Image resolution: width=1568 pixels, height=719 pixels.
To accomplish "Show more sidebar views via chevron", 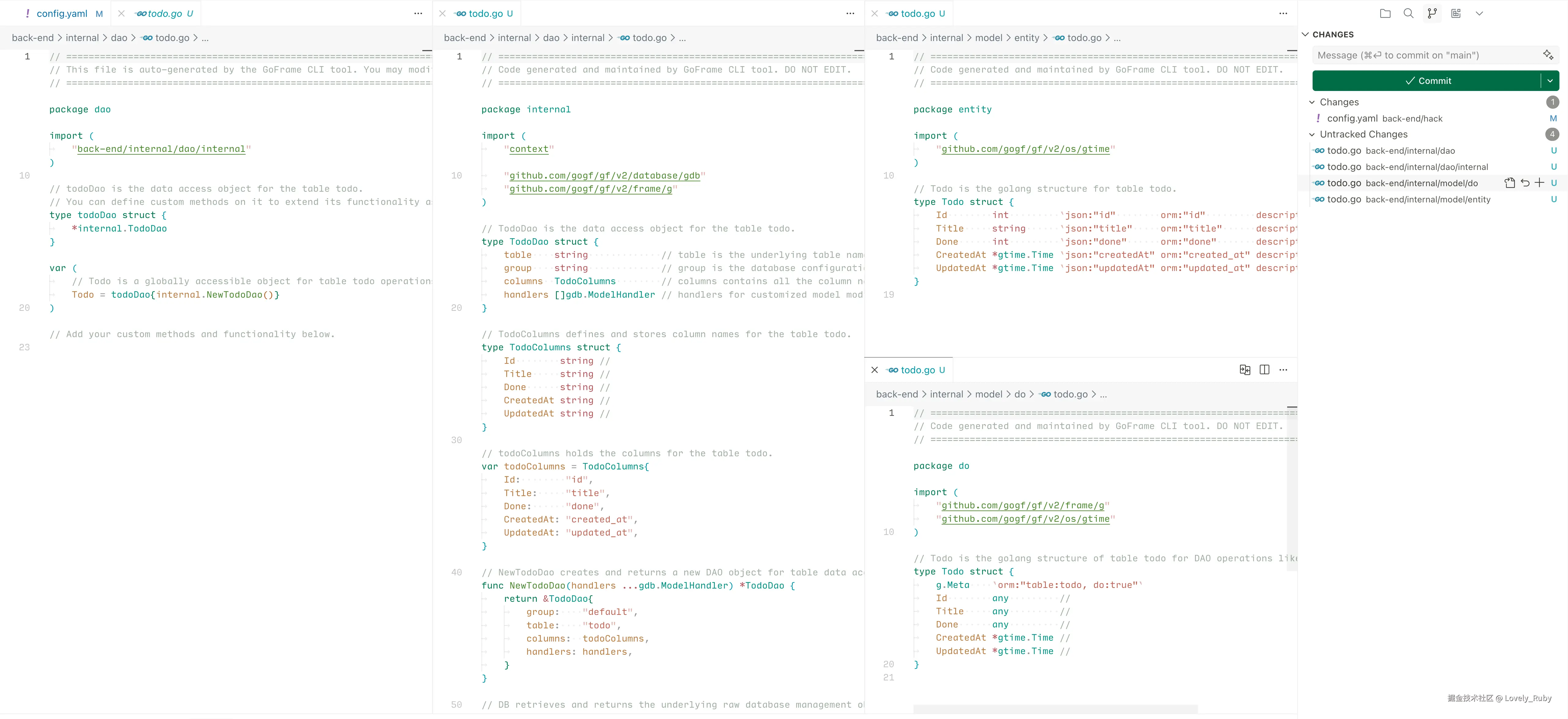I will click(x=1479, y=13).
